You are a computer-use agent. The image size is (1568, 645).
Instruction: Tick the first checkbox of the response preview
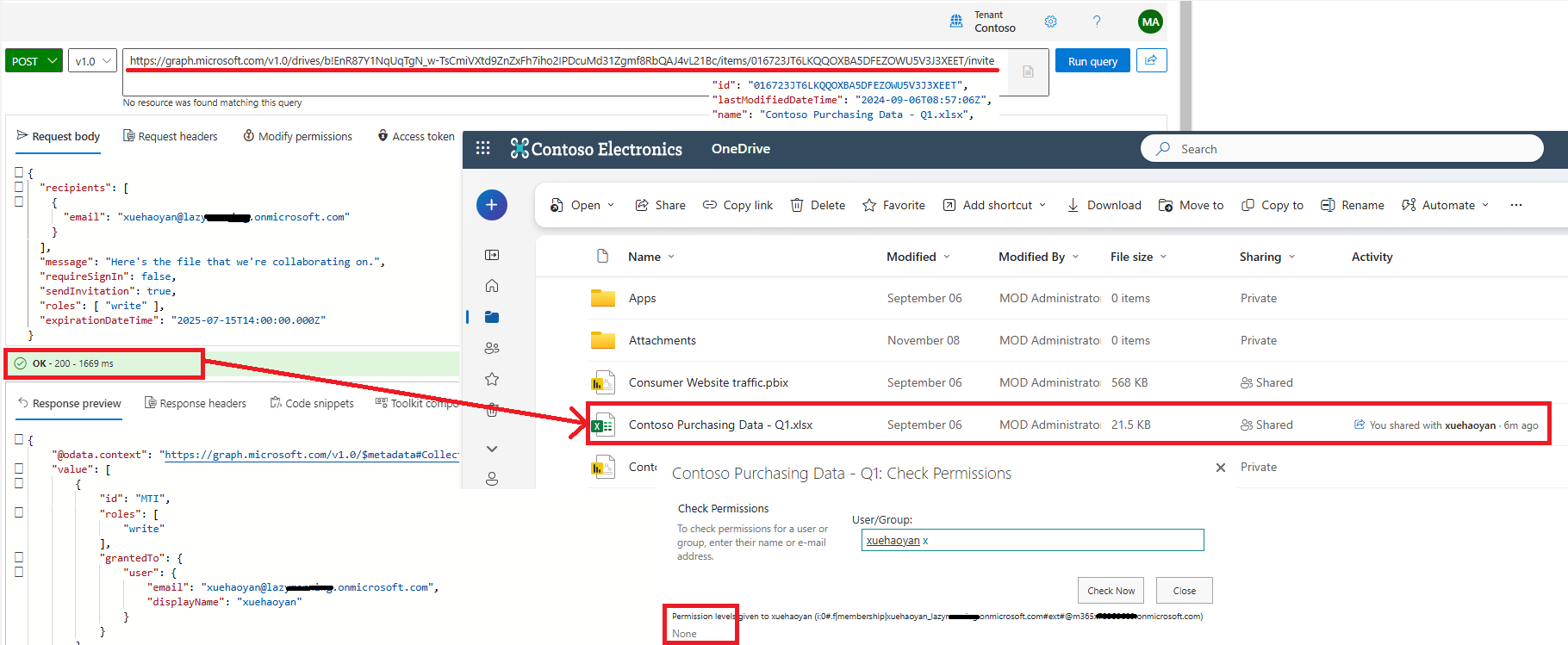19,439
